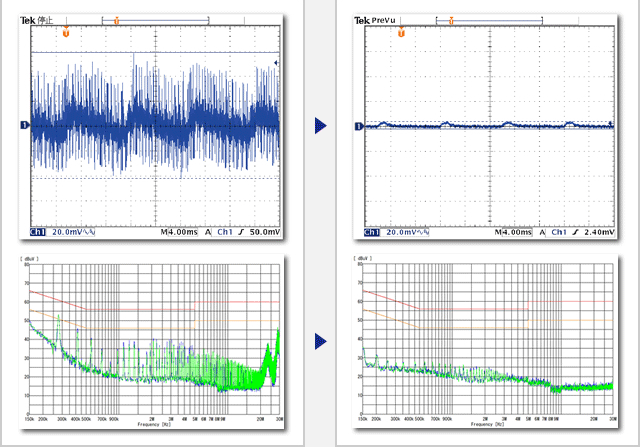Click the M 4.00ms timebase on left scope
Screen dimensions: 640x447
pyautogui.click(x=179, y=232)
